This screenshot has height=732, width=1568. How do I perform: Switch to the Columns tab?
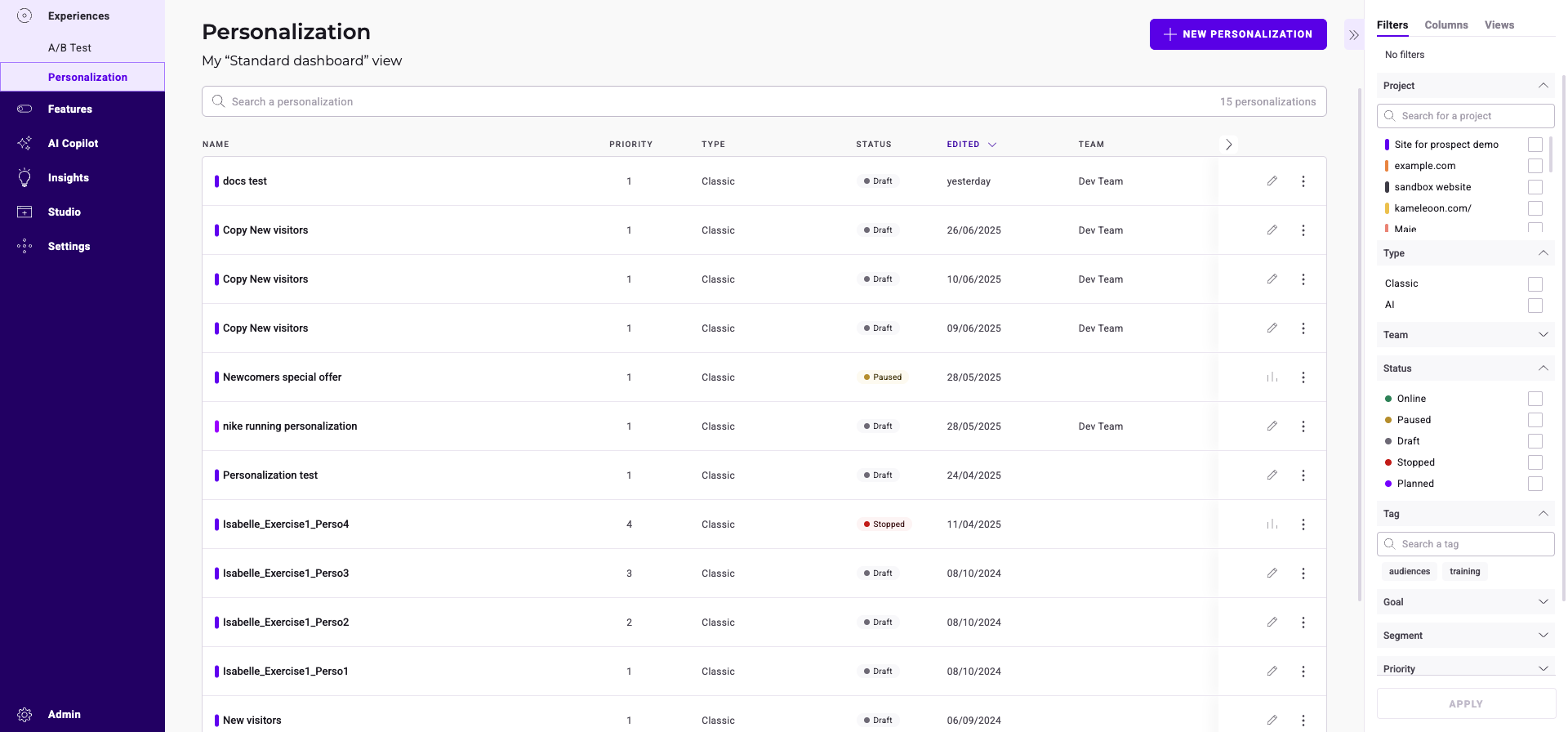(x=1445, y=25)
